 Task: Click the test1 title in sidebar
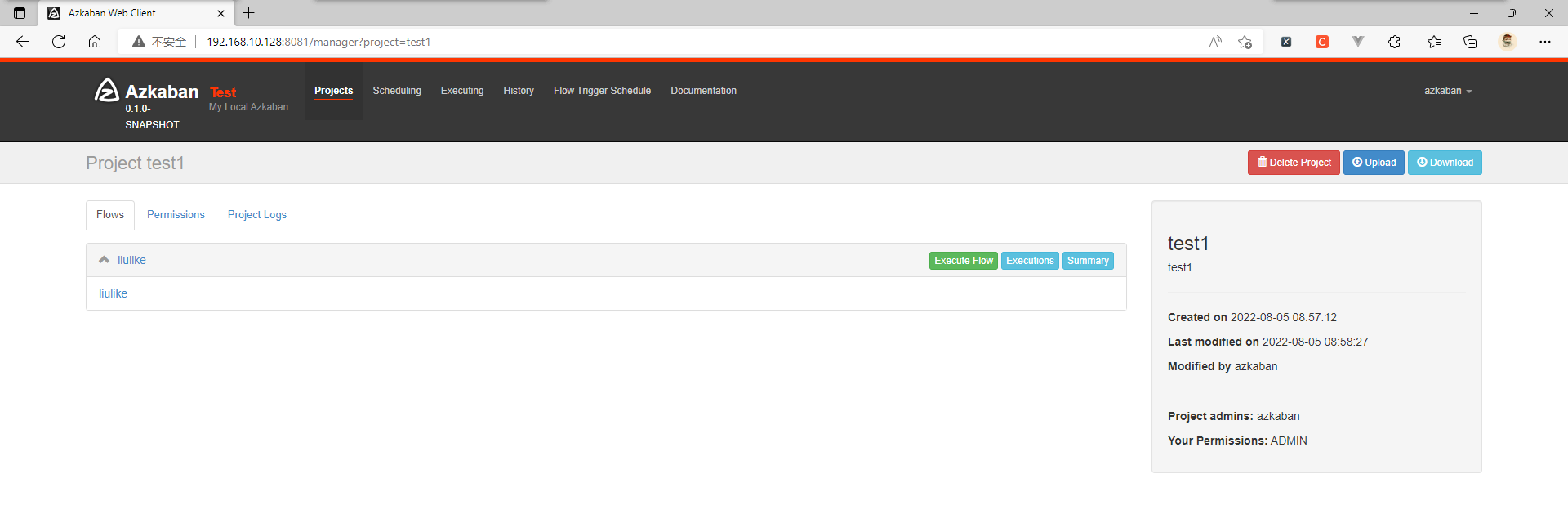point(1188,244)
